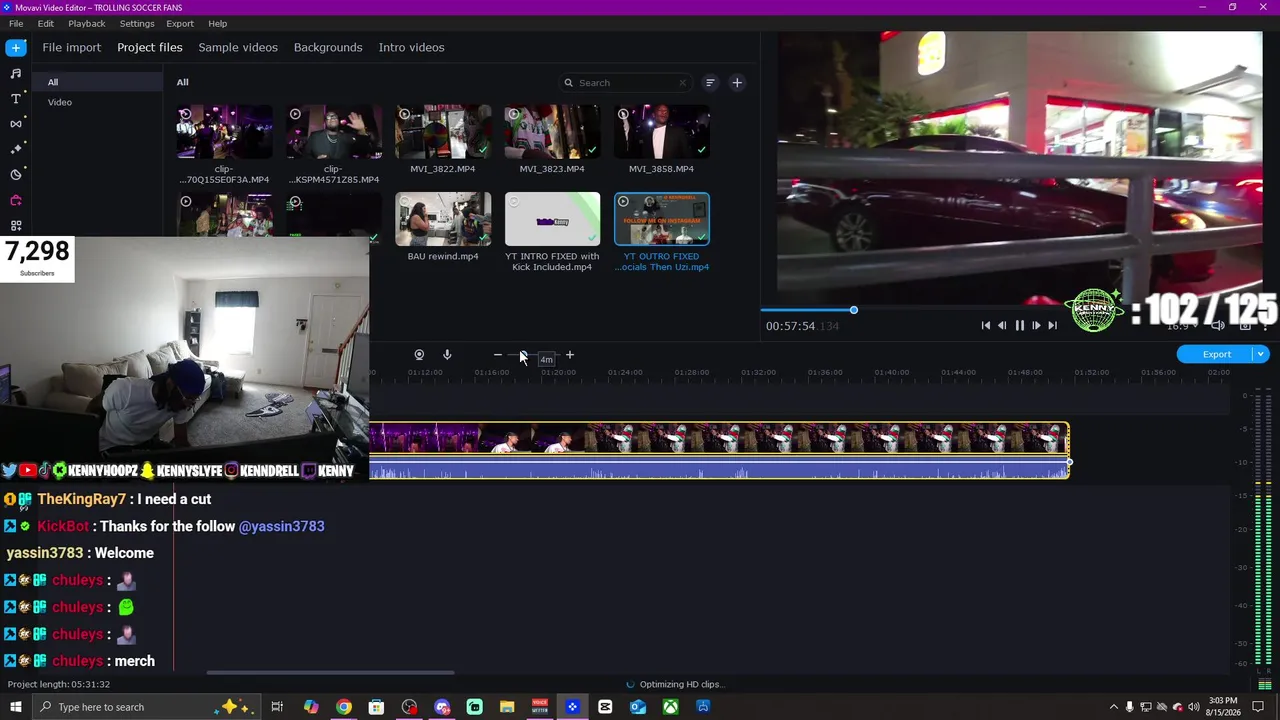Clear the search field with the X
1280x720 pixels.
tap(683, 83)
